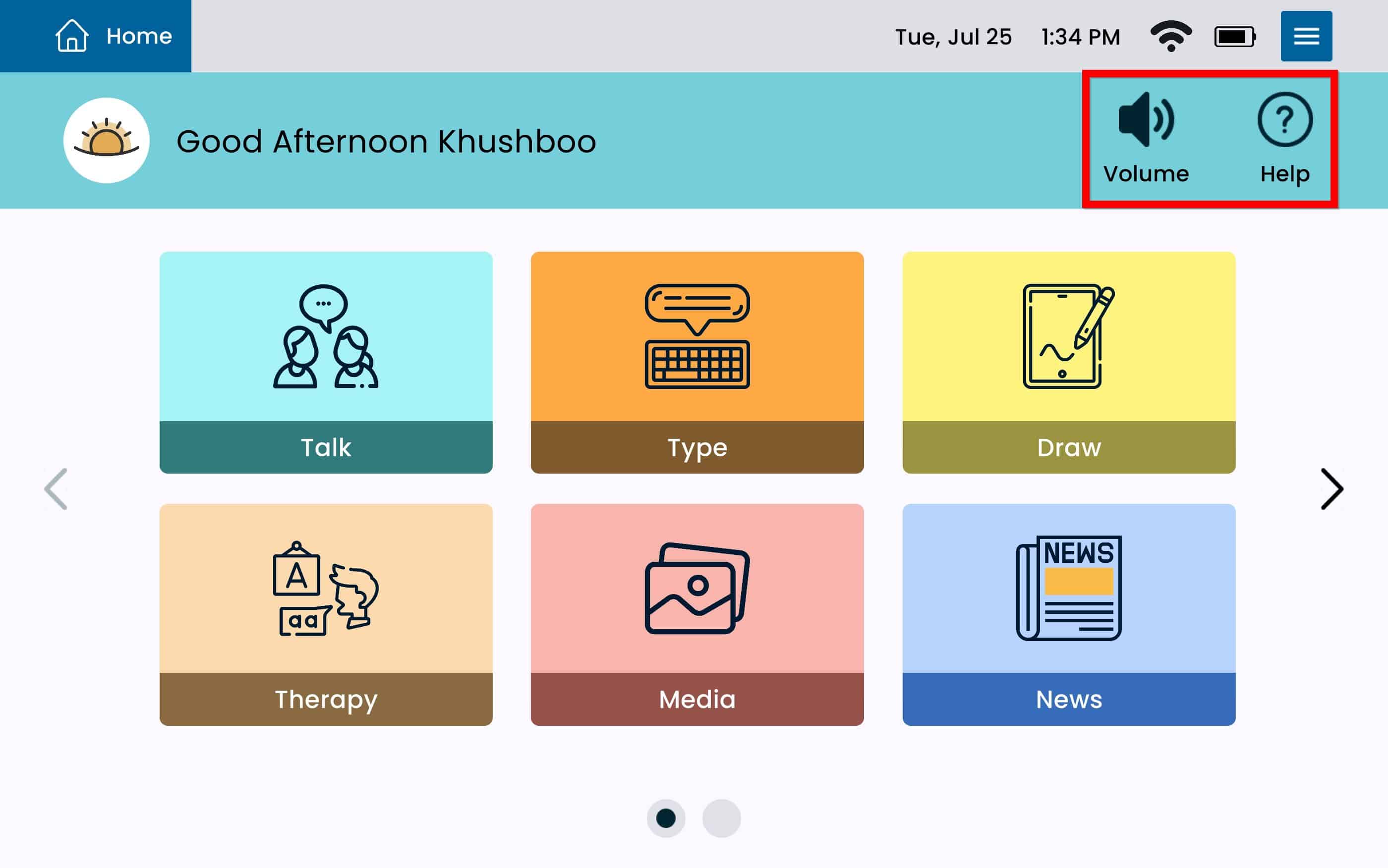
Task: Tap the Talk people icon
Action: pyautogui.click(x=326, y=337)
